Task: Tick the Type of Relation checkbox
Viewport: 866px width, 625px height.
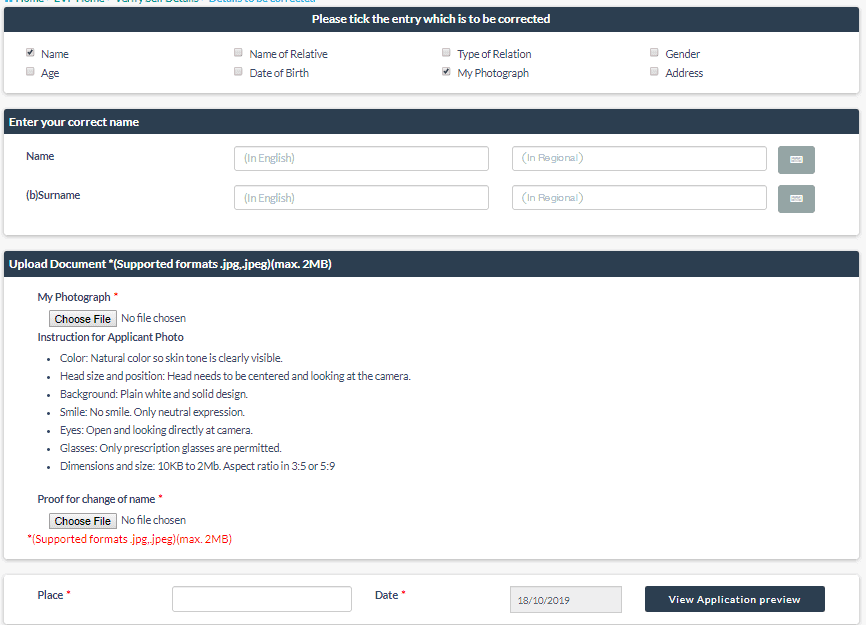Action: [446, 52]
